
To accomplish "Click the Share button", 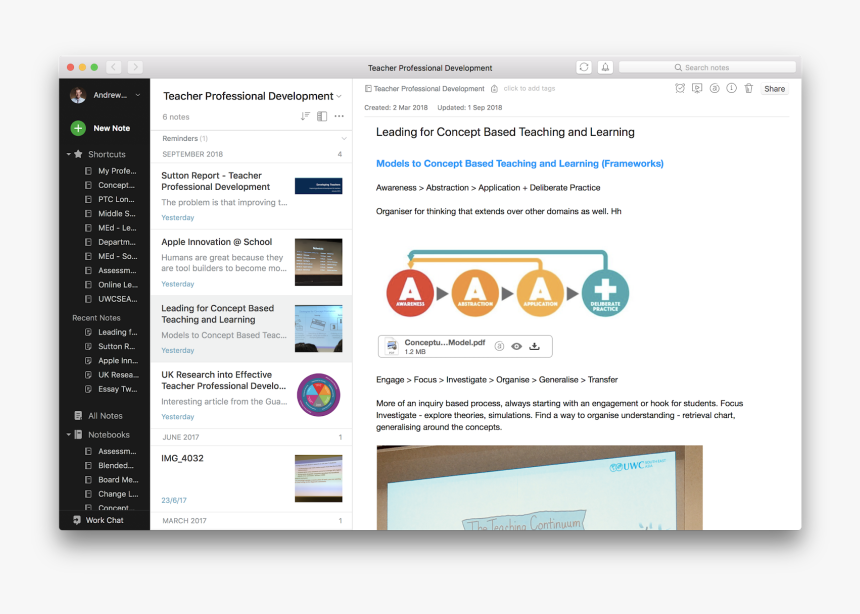I will tap(774, 89).
